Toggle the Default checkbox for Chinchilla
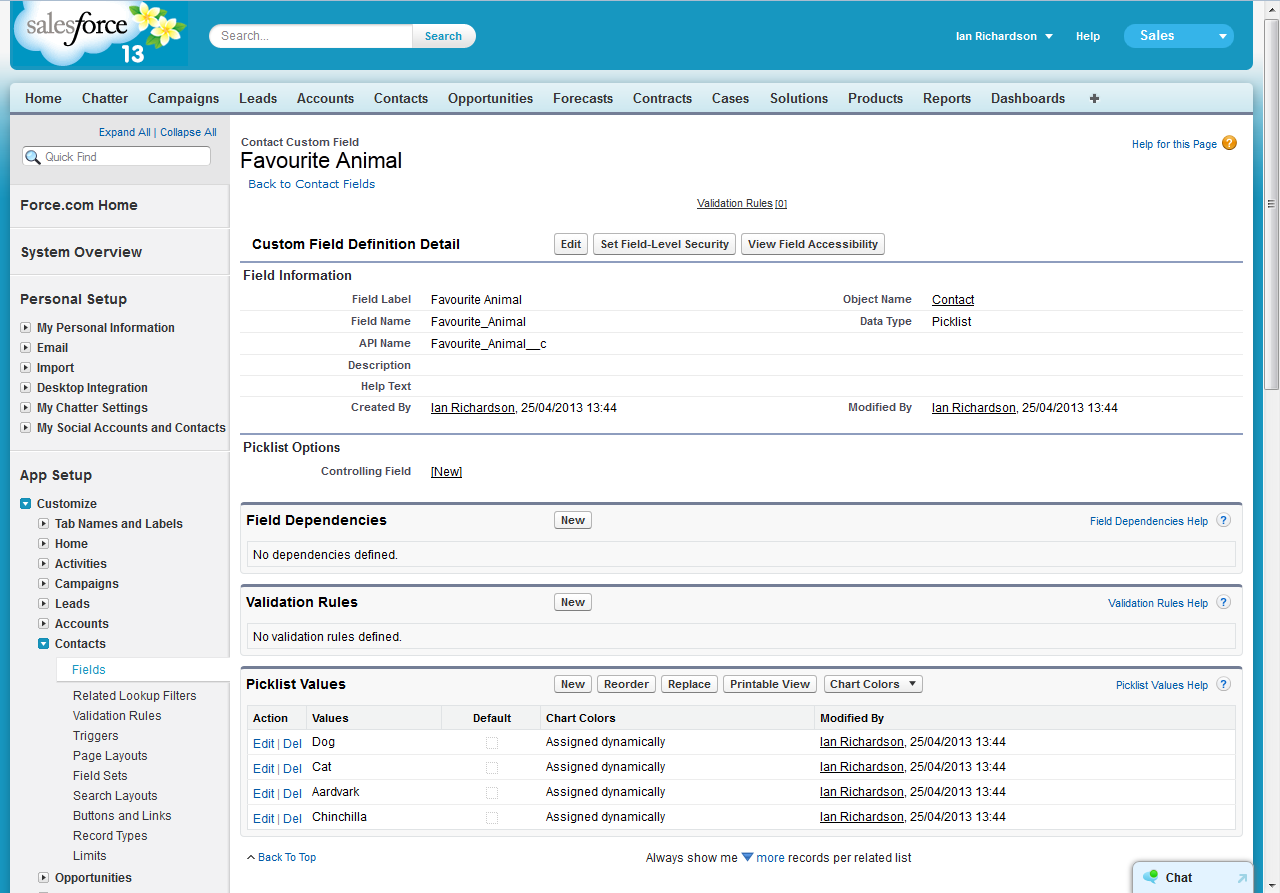 (491, 818)
